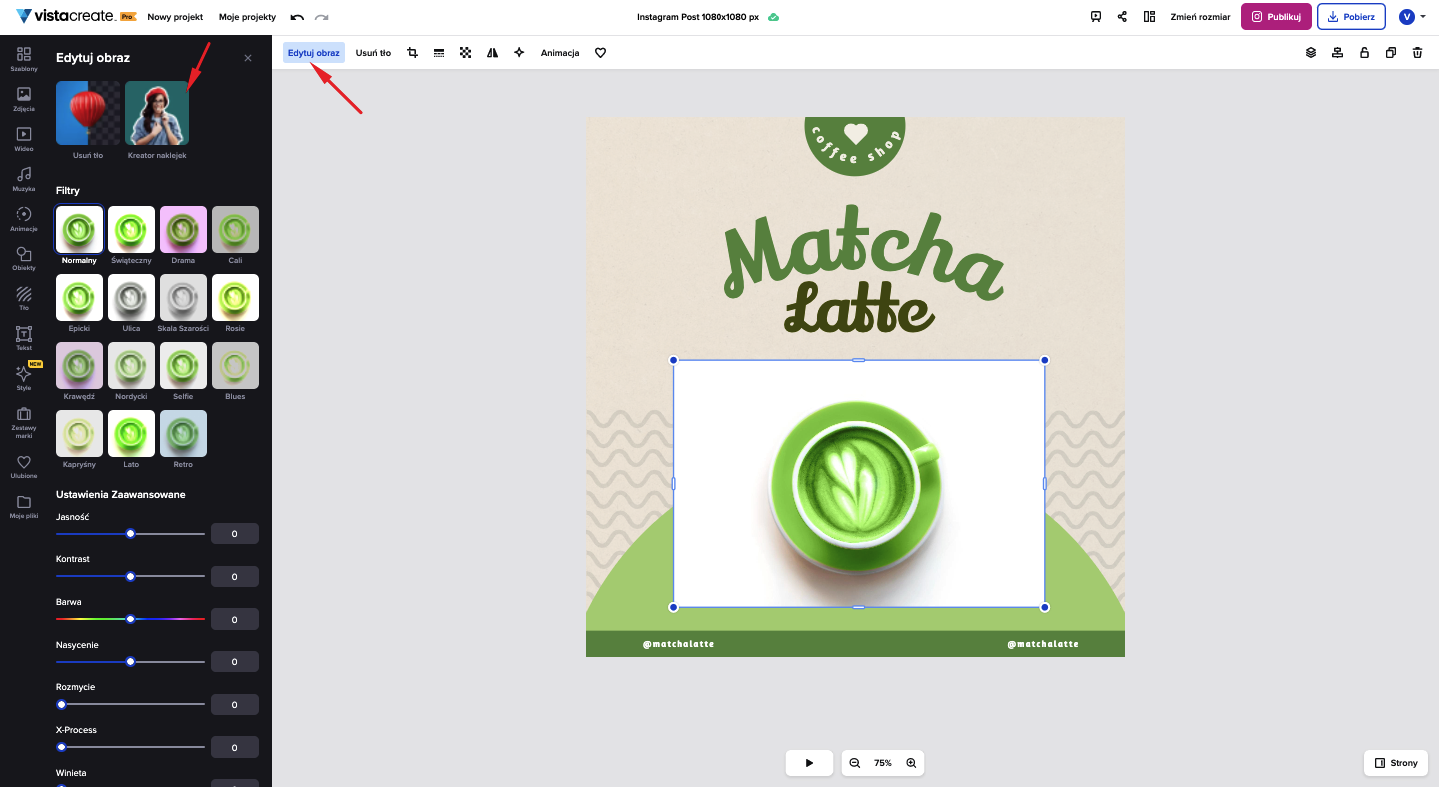Click the Kontrast slider
1439x787 pixels.
click(130, 577)
